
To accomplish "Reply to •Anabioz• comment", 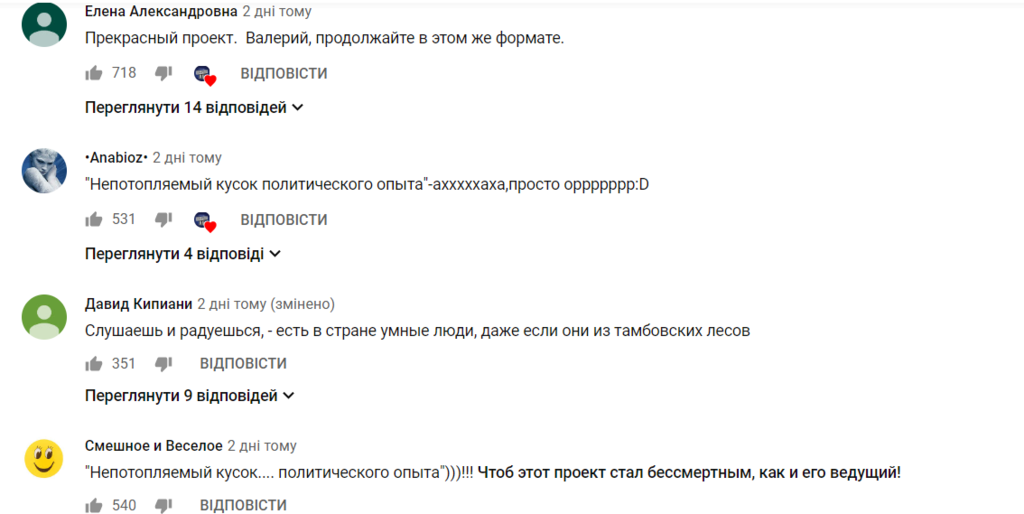I will click(284, 220).
